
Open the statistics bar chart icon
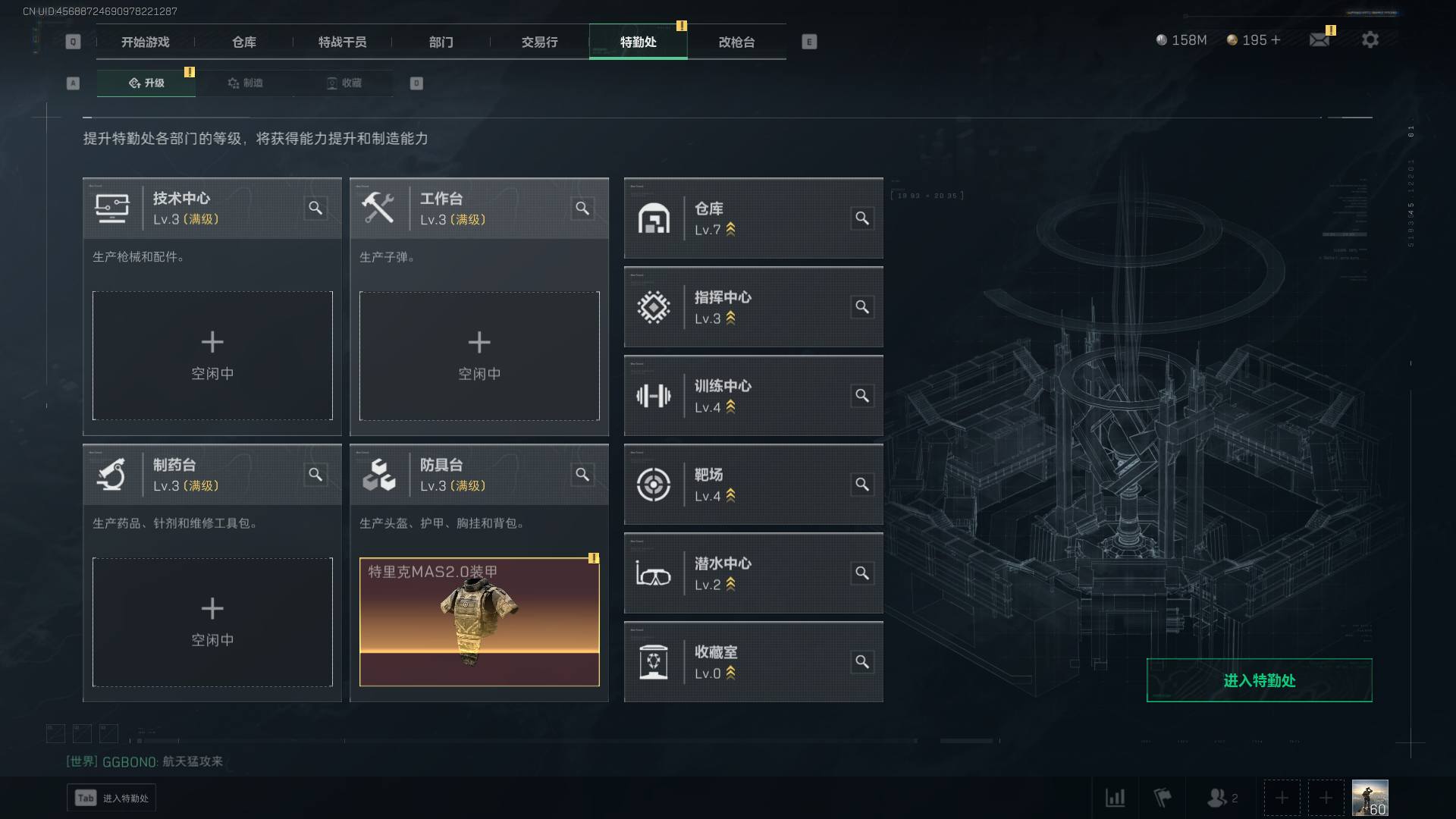click(x=1115, y=798)
